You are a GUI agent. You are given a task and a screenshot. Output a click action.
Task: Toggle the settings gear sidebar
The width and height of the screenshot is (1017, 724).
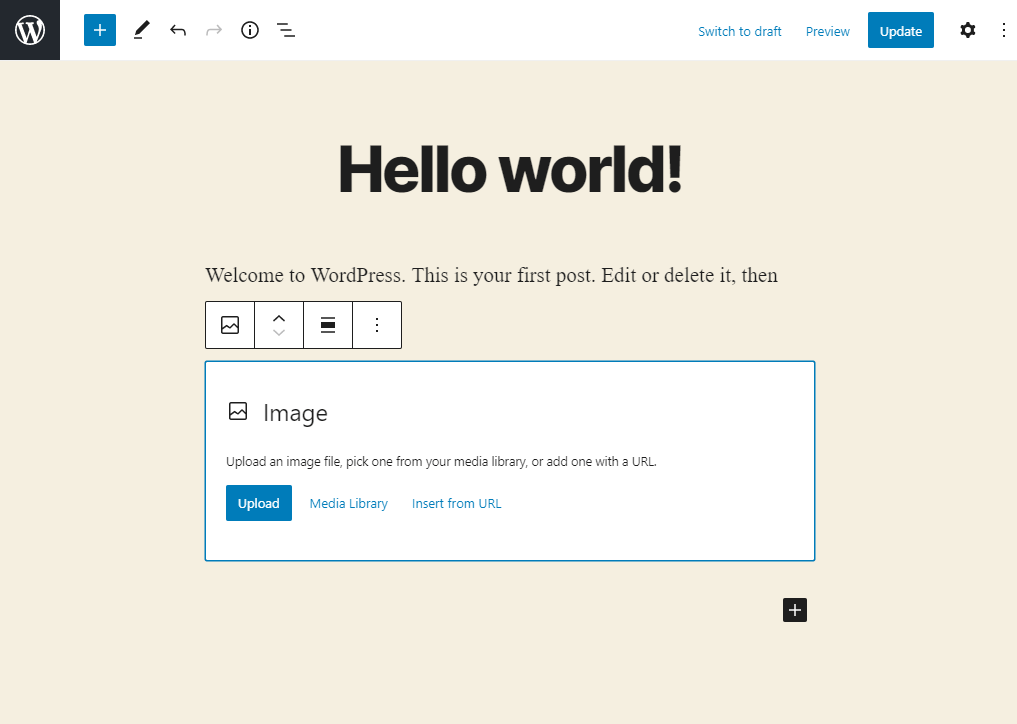pyautogui.click(x=967, y=30)
